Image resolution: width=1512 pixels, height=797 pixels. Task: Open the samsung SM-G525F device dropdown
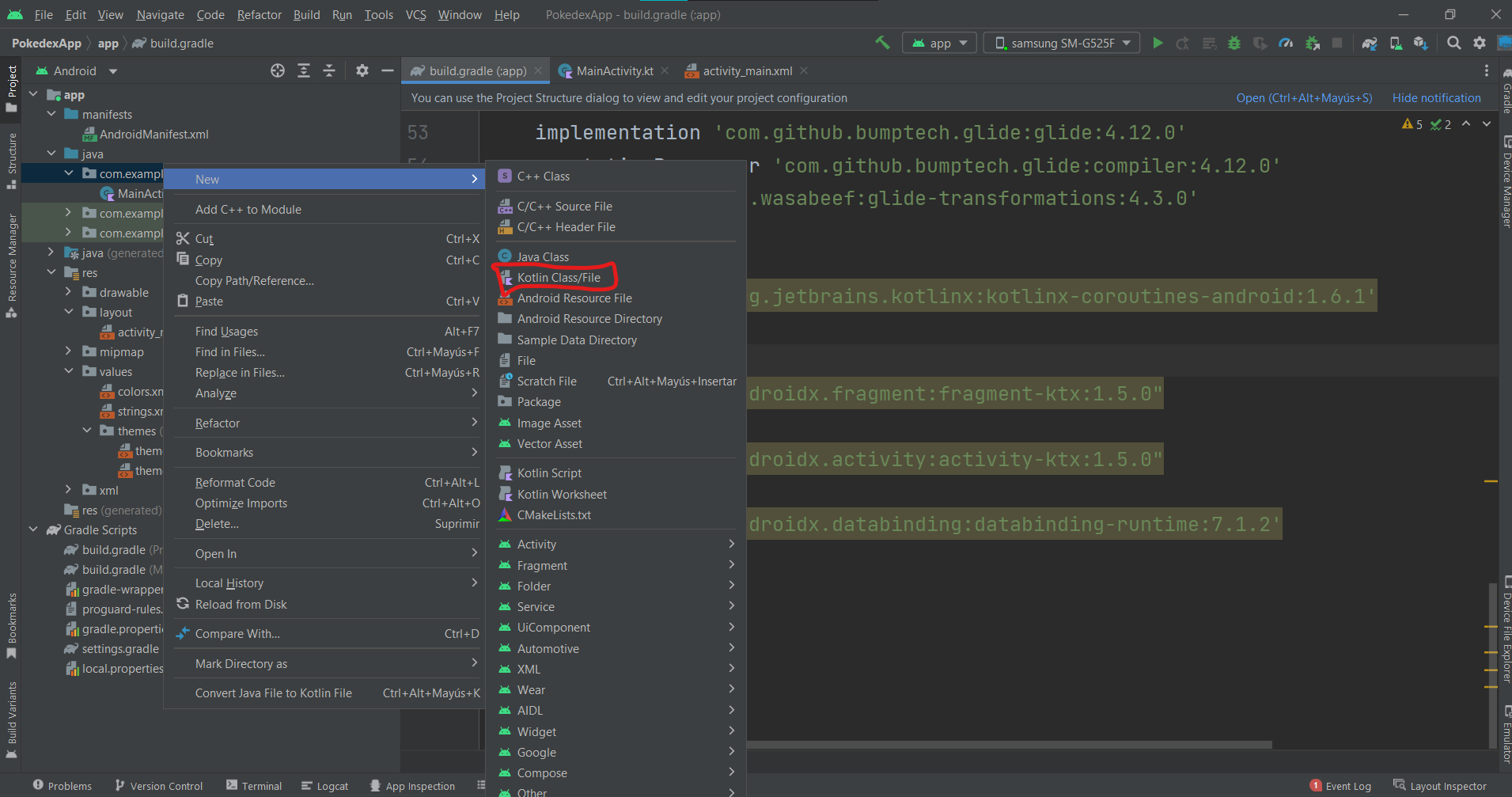1061,44
